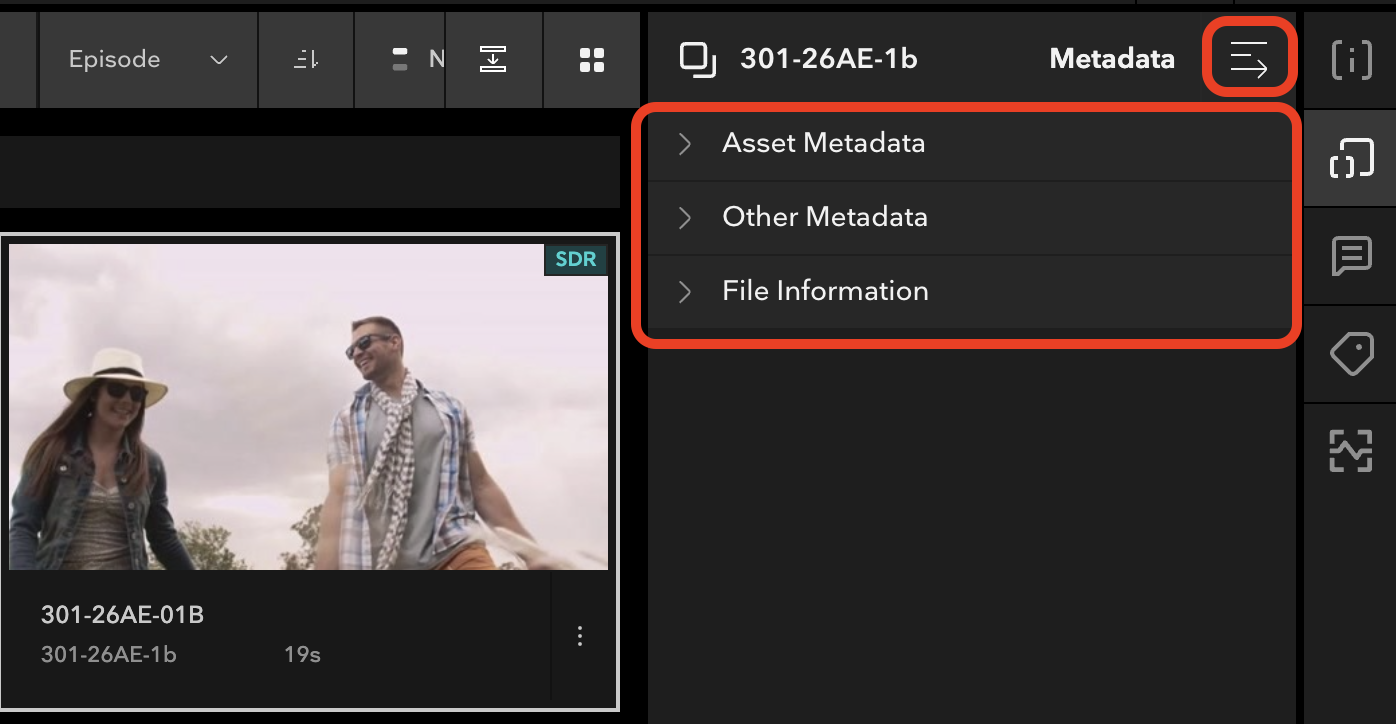1396x724 pixels.
Task: Select the metadata sidebar icon
Action: tap(1351, 158)
